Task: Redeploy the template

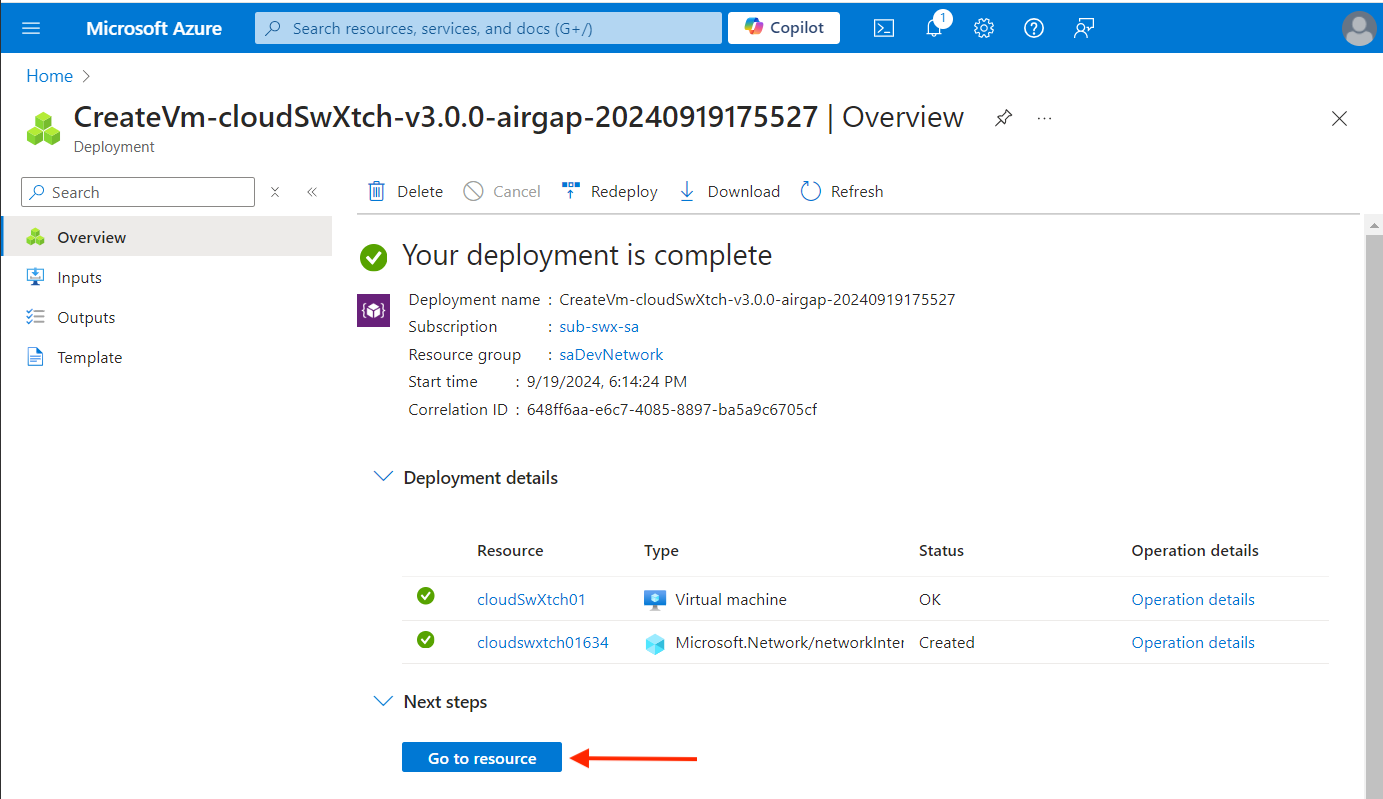Action: (x=609, y=191)
